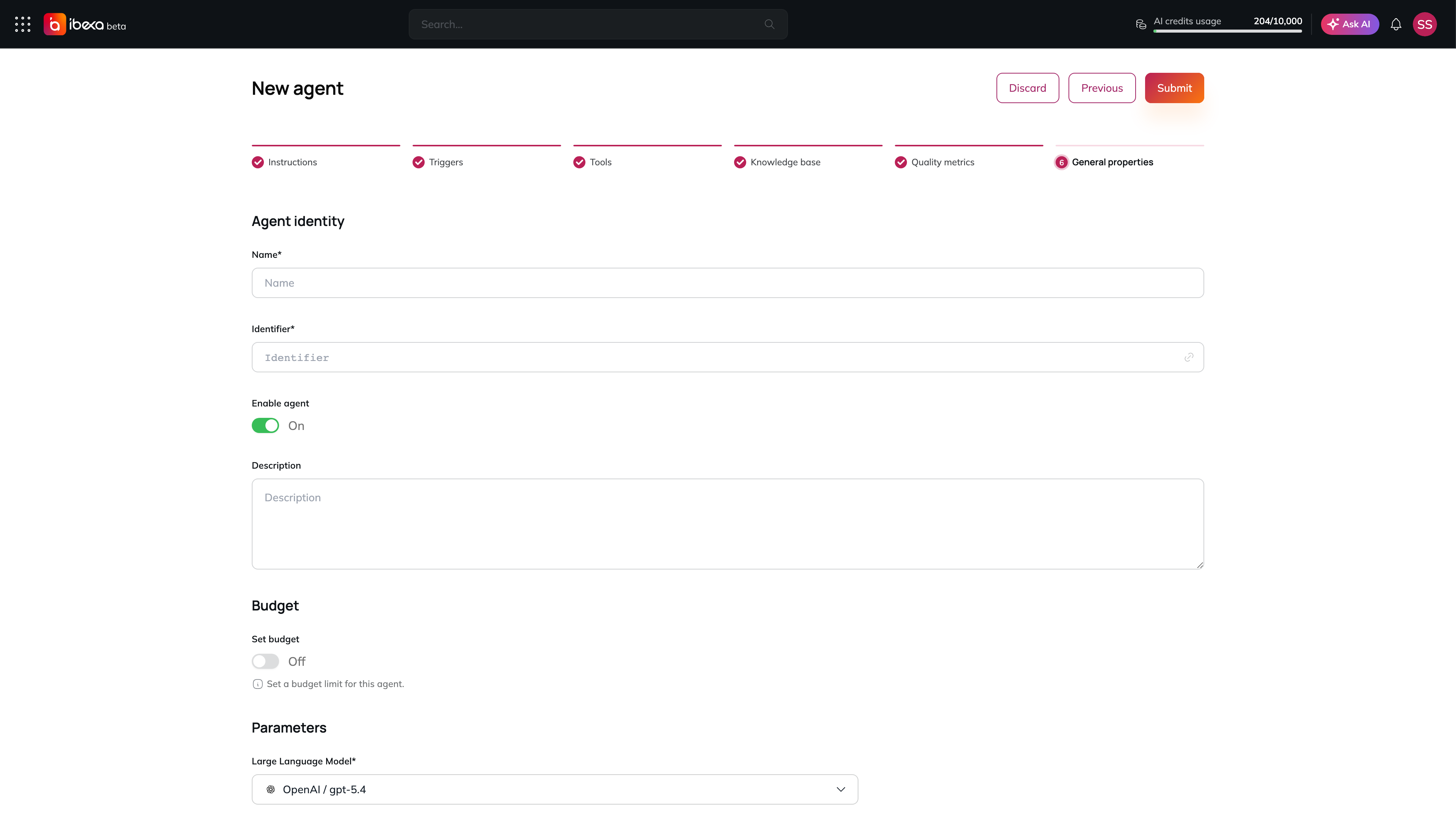Click the Tools step checkmark icon
1456x819 pixels.
click(x=579, y=162)
